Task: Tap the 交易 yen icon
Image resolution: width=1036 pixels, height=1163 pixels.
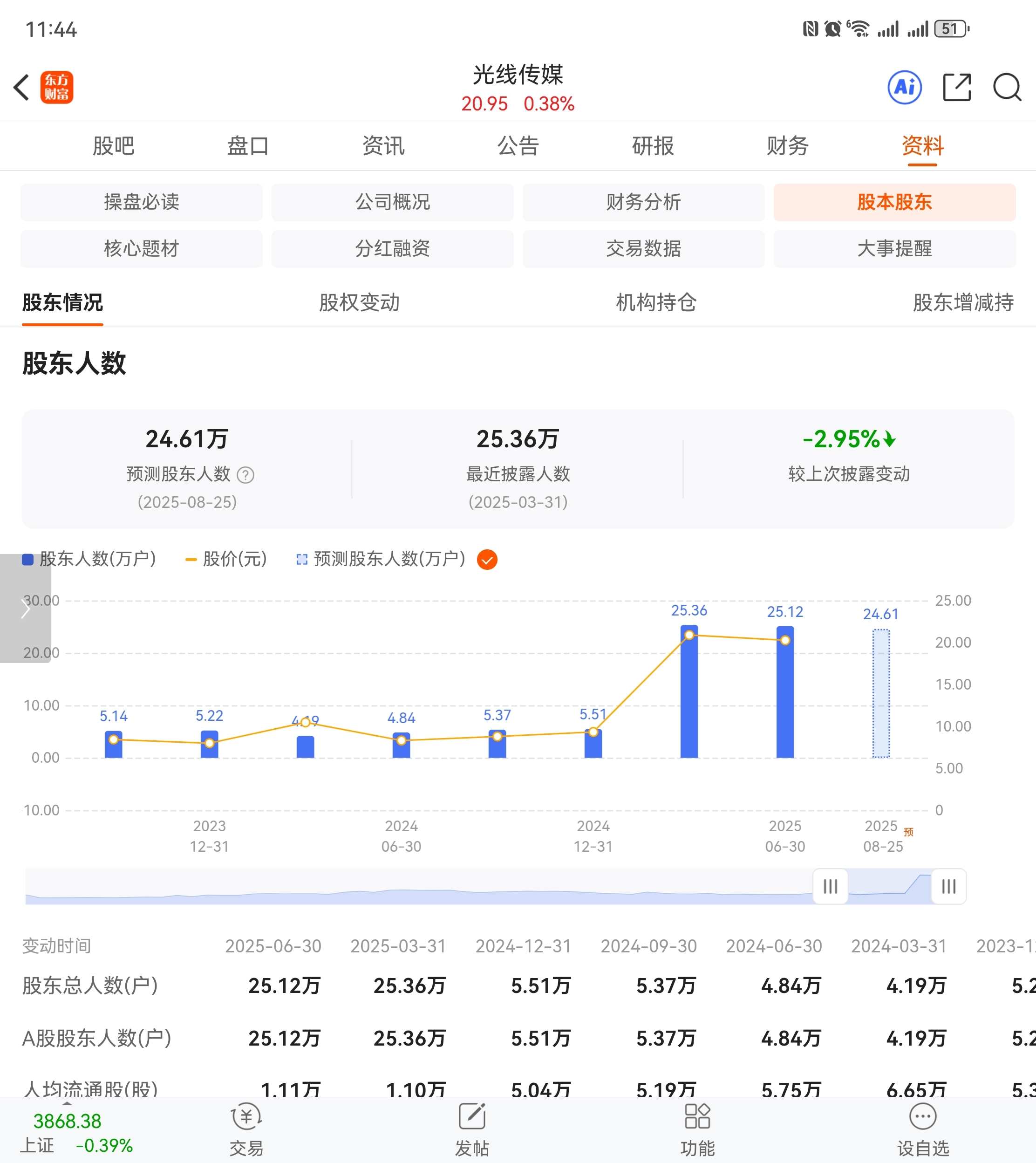Action: pyautogui.click(x=246, y=1116)
